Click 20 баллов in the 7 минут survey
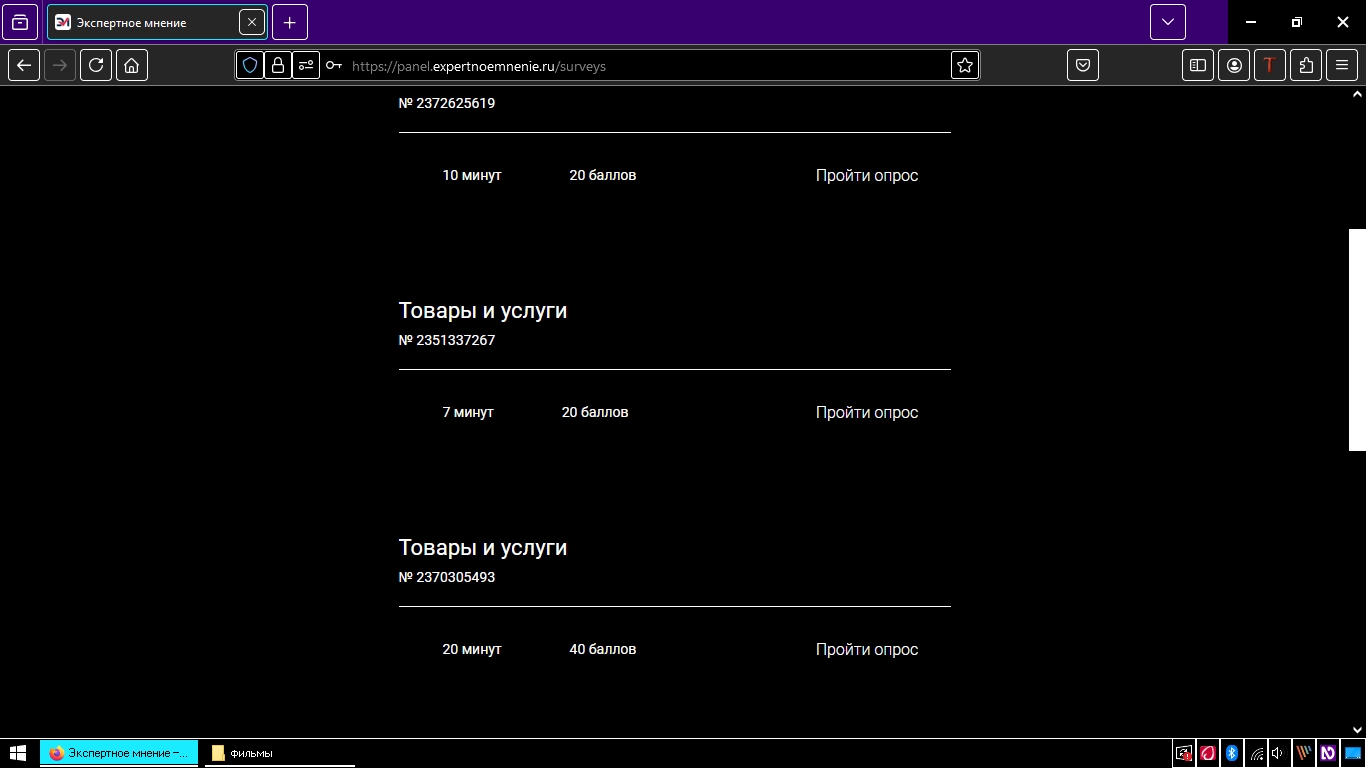1366x768 pixels. [595, 412]
